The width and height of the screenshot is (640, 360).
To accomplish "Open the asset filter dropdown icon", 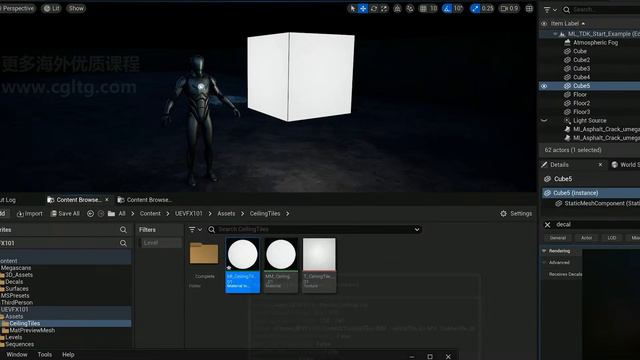I will pos(195,230).
